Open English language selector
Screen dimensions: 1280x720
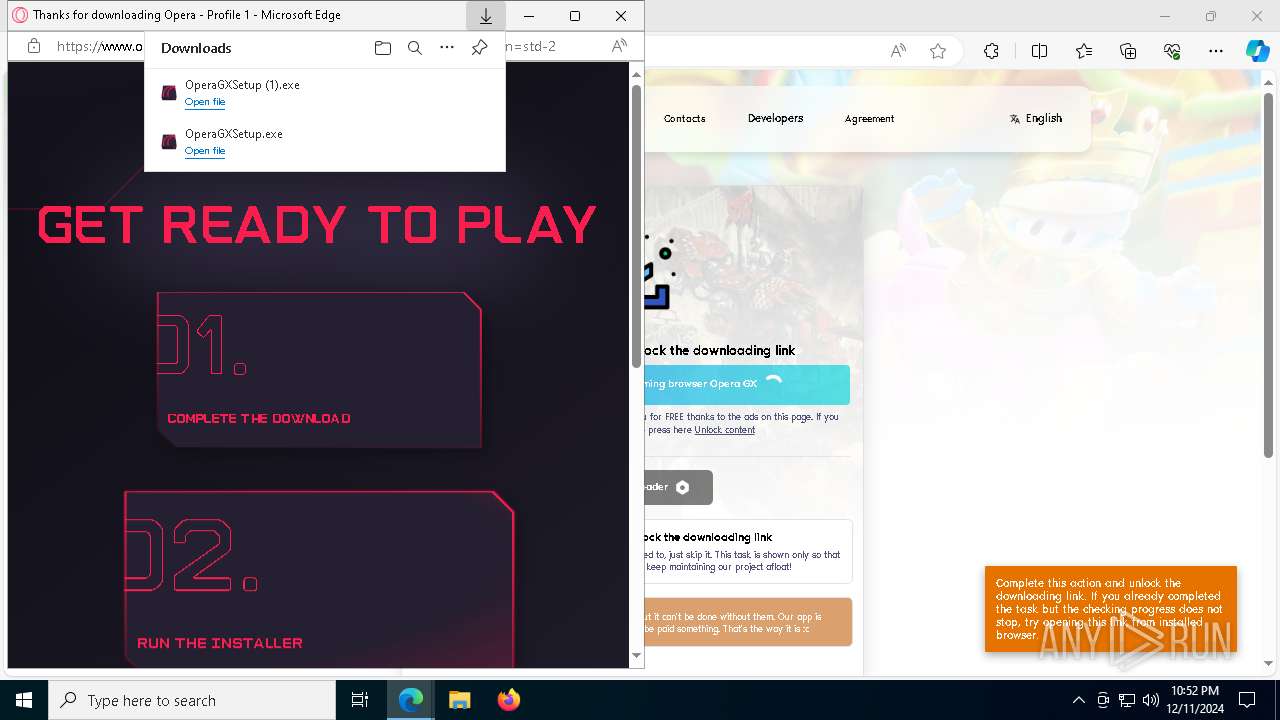[1036, 118]
